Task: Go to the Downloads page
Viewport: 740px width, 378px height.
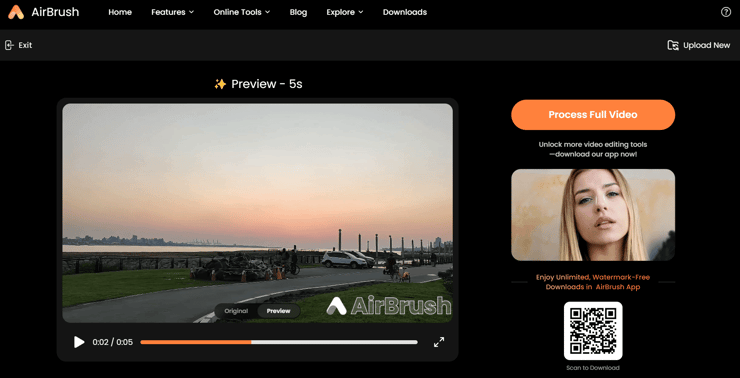Action: click(x=404, y=12)
